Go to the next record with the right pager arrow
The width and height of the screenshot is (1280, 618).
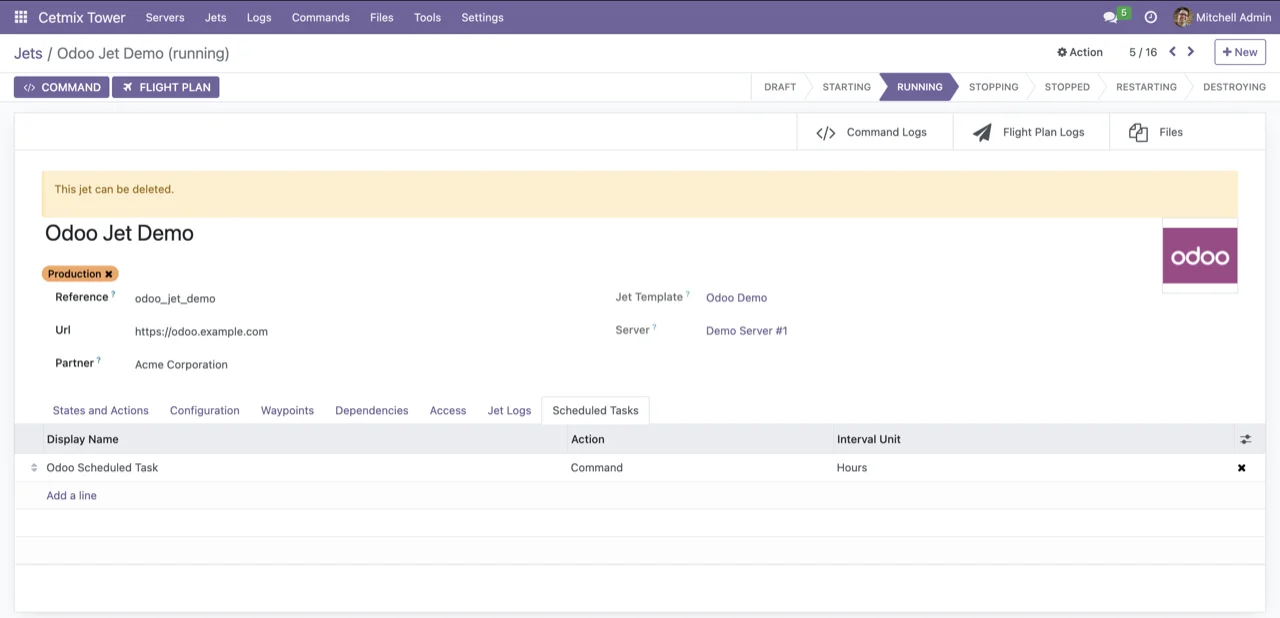(x=1190, y=51)
